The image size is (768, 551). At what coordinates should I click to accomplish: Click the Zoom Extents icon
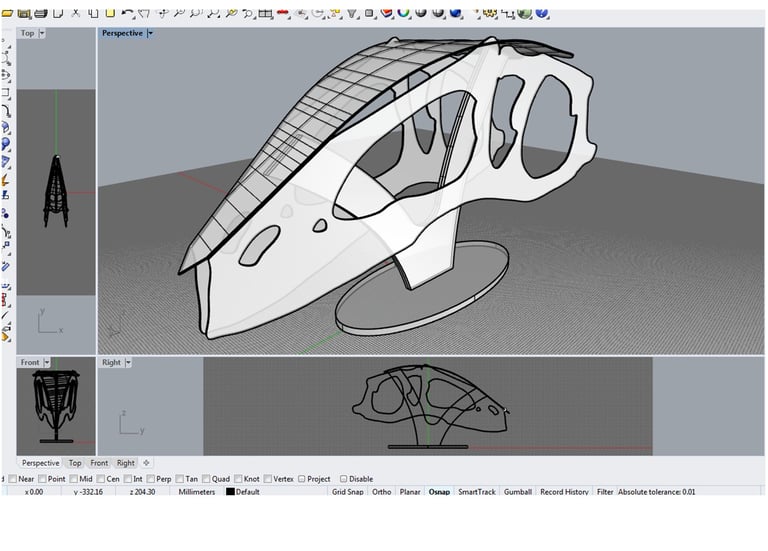pos(213,13)
